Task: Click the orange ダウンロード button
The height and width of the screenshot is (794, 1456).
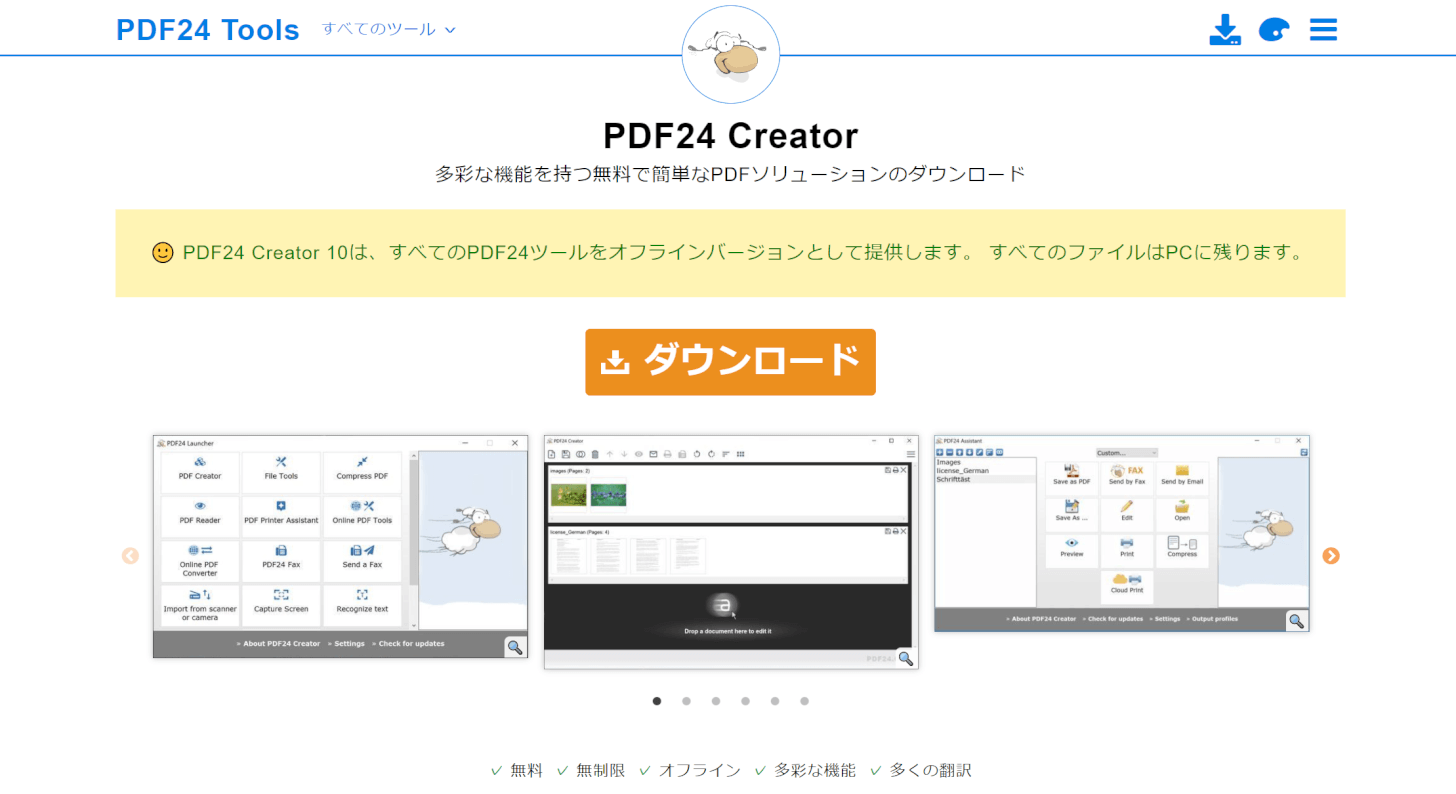Action: [731, 362]
